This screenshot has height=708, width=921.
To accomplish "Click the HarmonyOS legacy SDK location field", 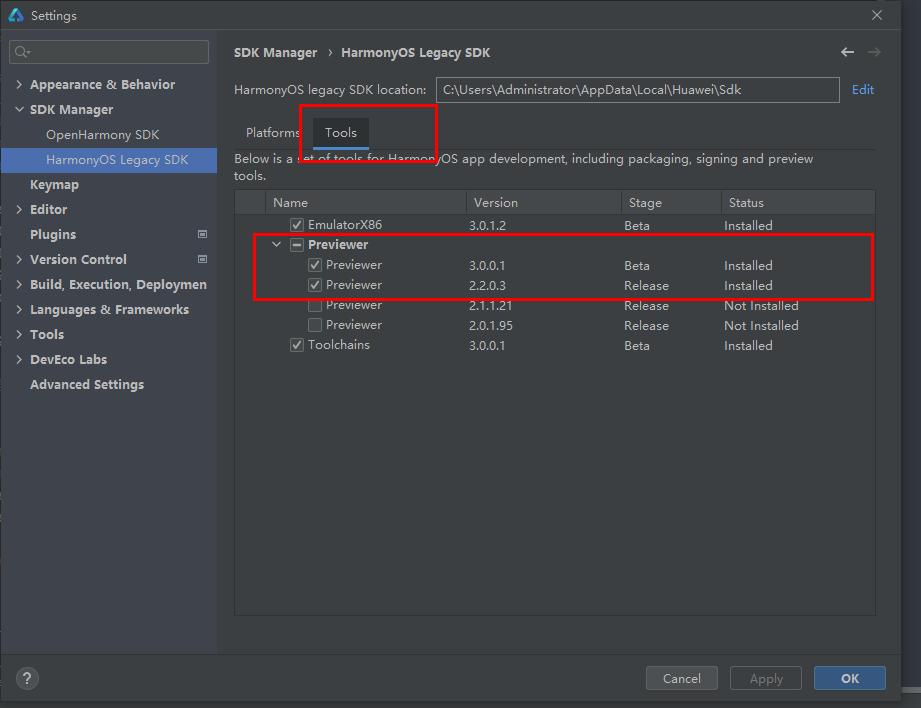I will (x=637, y=89).
